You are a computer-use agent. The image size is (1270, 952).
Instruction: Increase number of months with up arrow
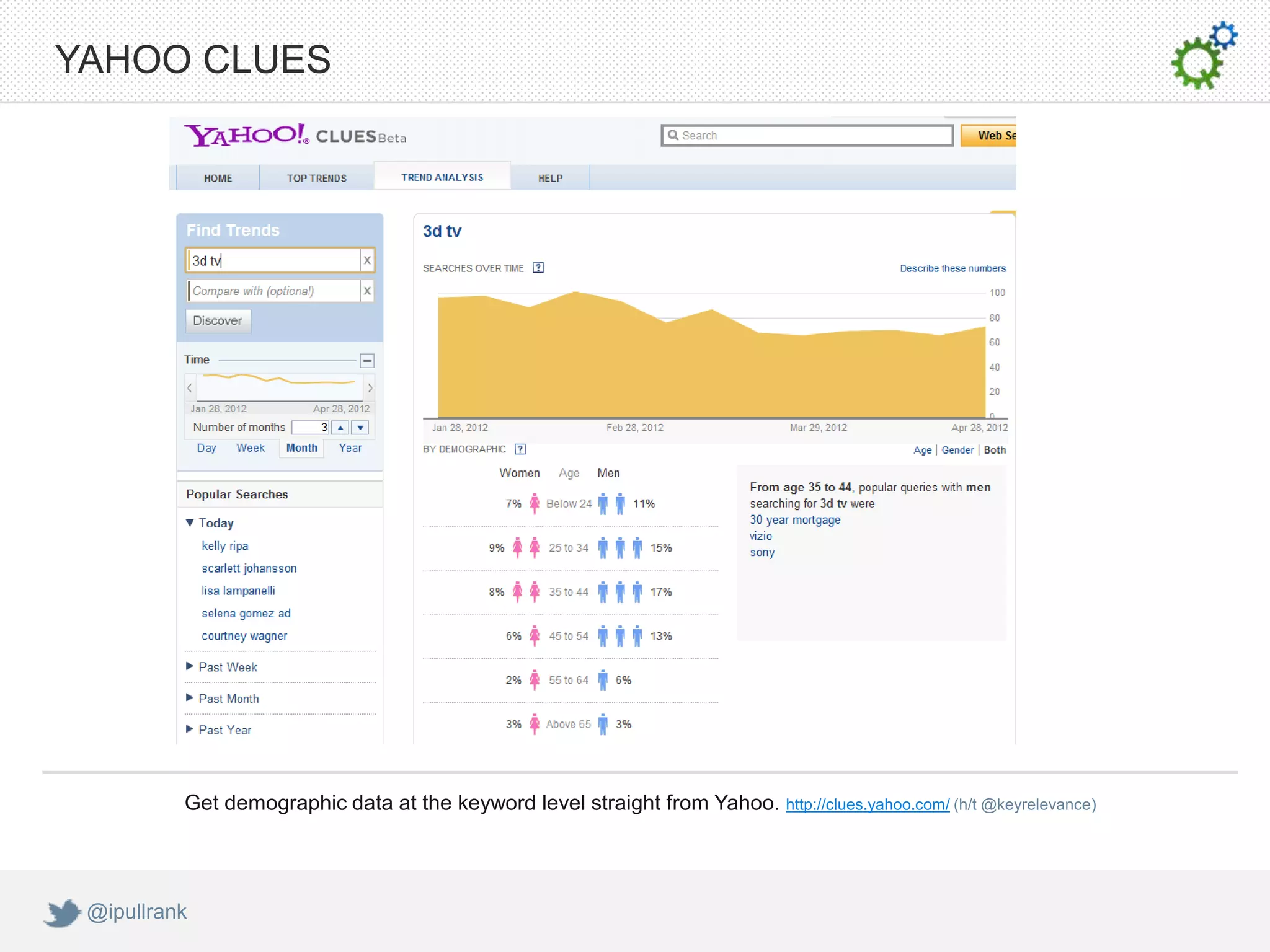tap(340, 428)
